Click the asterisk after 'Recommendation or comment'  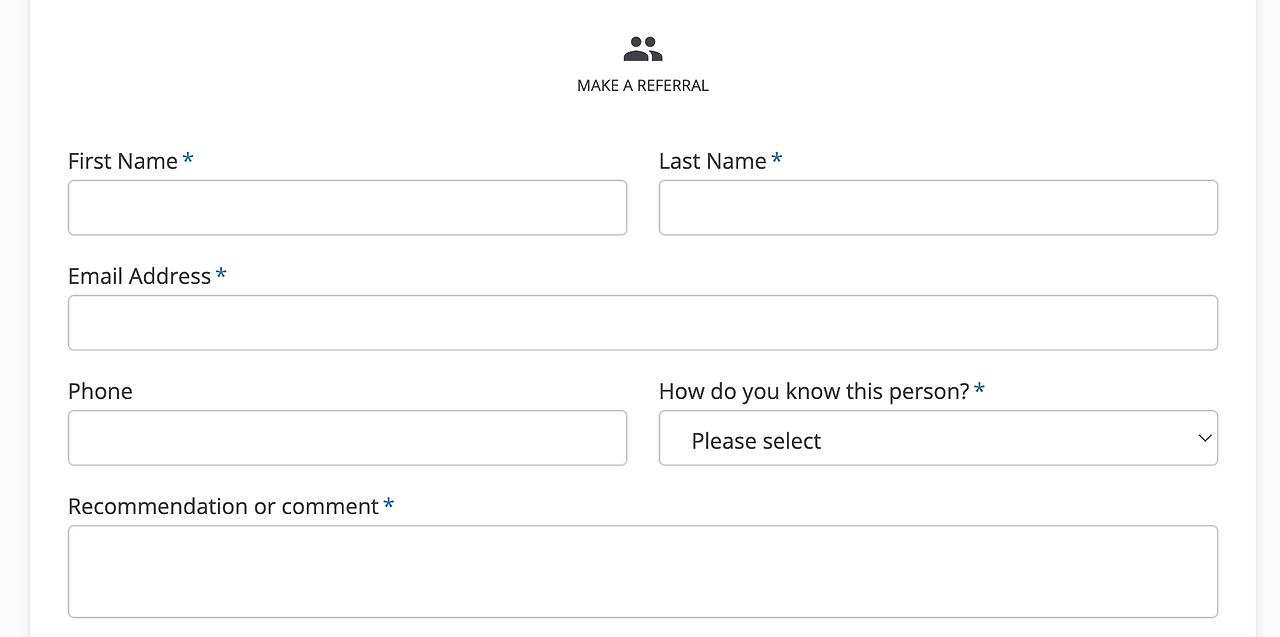[389, 504]
